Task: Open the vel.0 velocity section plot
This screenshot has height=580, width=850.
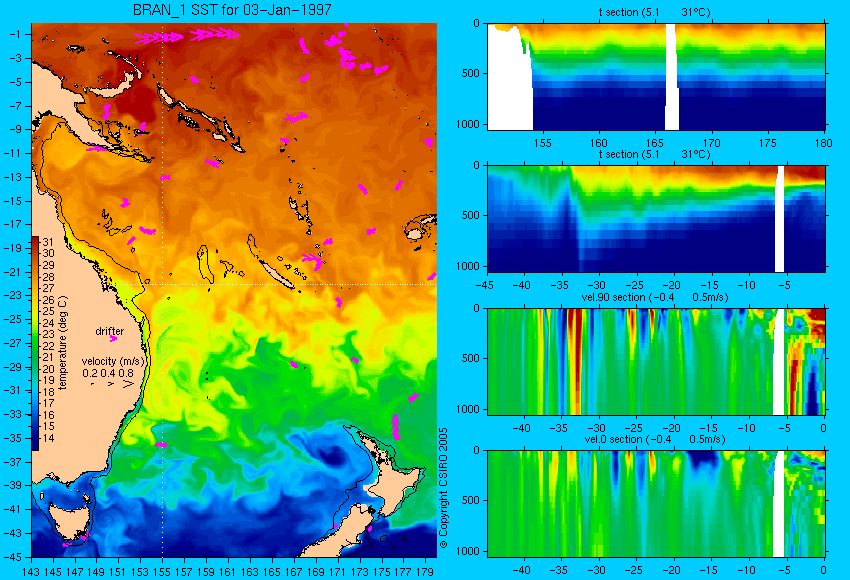Action: (656, 504)
